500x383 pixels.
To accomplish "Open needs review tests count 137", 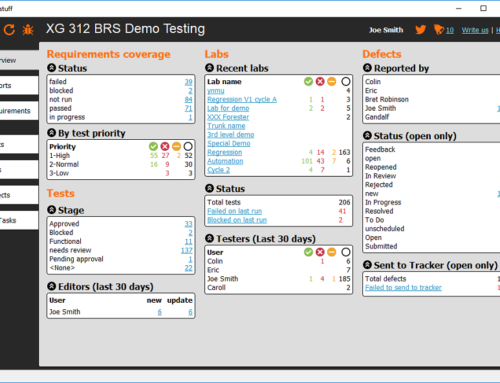I will [187, 250].
